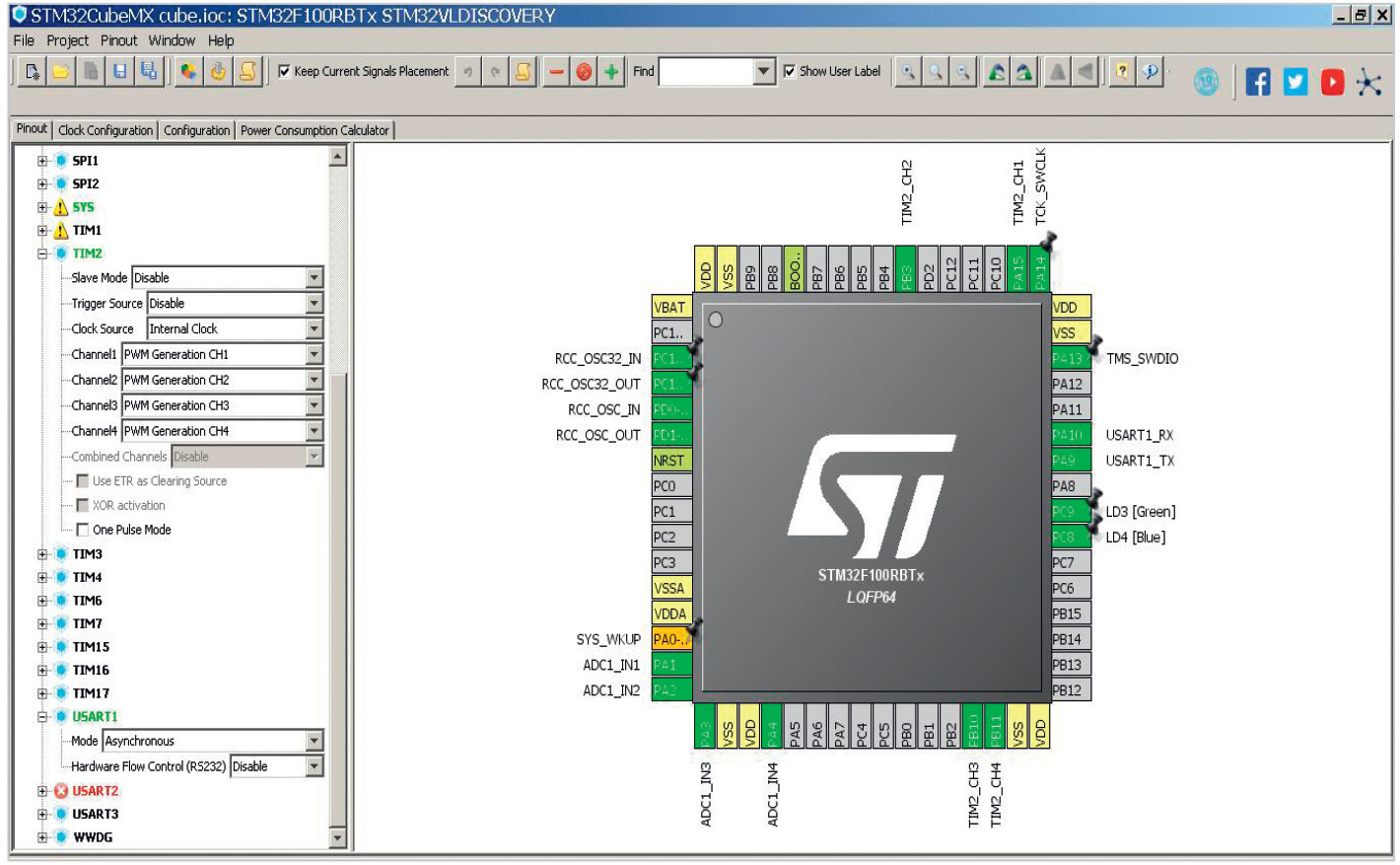This screenshot has height=865, width=1400.
Task: Click the red minus Collapse All icon
Action: click(556, 72)
